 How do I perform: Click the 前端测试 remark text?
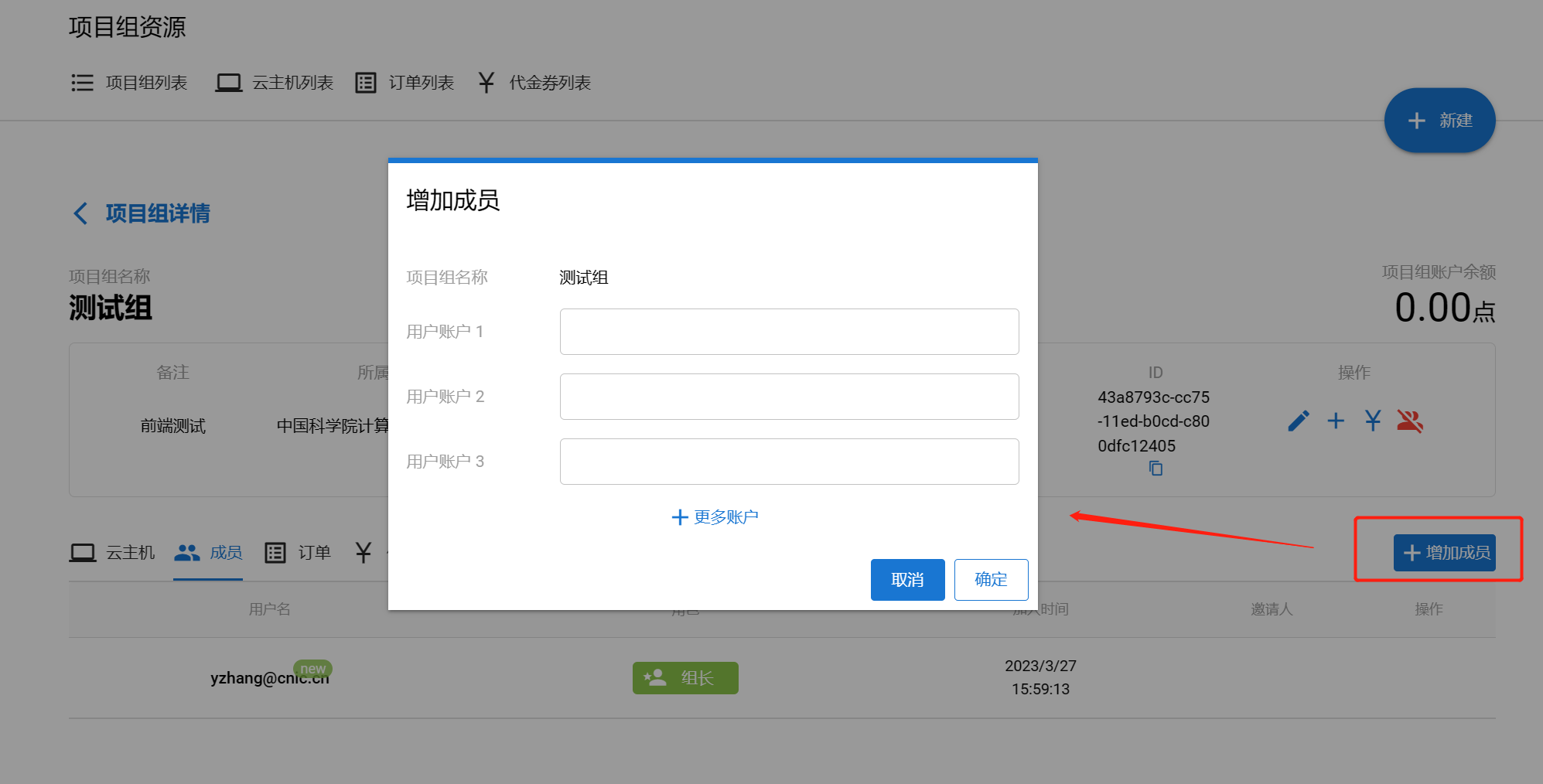[x=173, y=426]
